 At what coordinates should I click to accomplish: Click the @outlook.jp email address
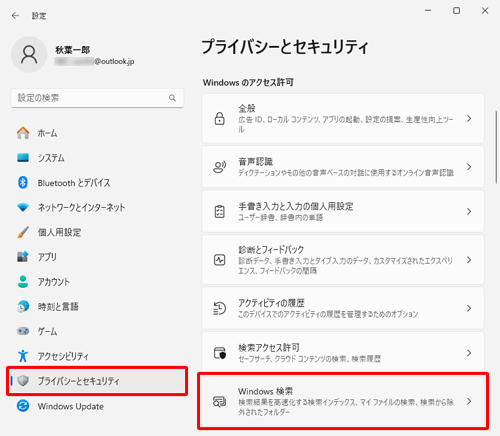pos(95,61)
